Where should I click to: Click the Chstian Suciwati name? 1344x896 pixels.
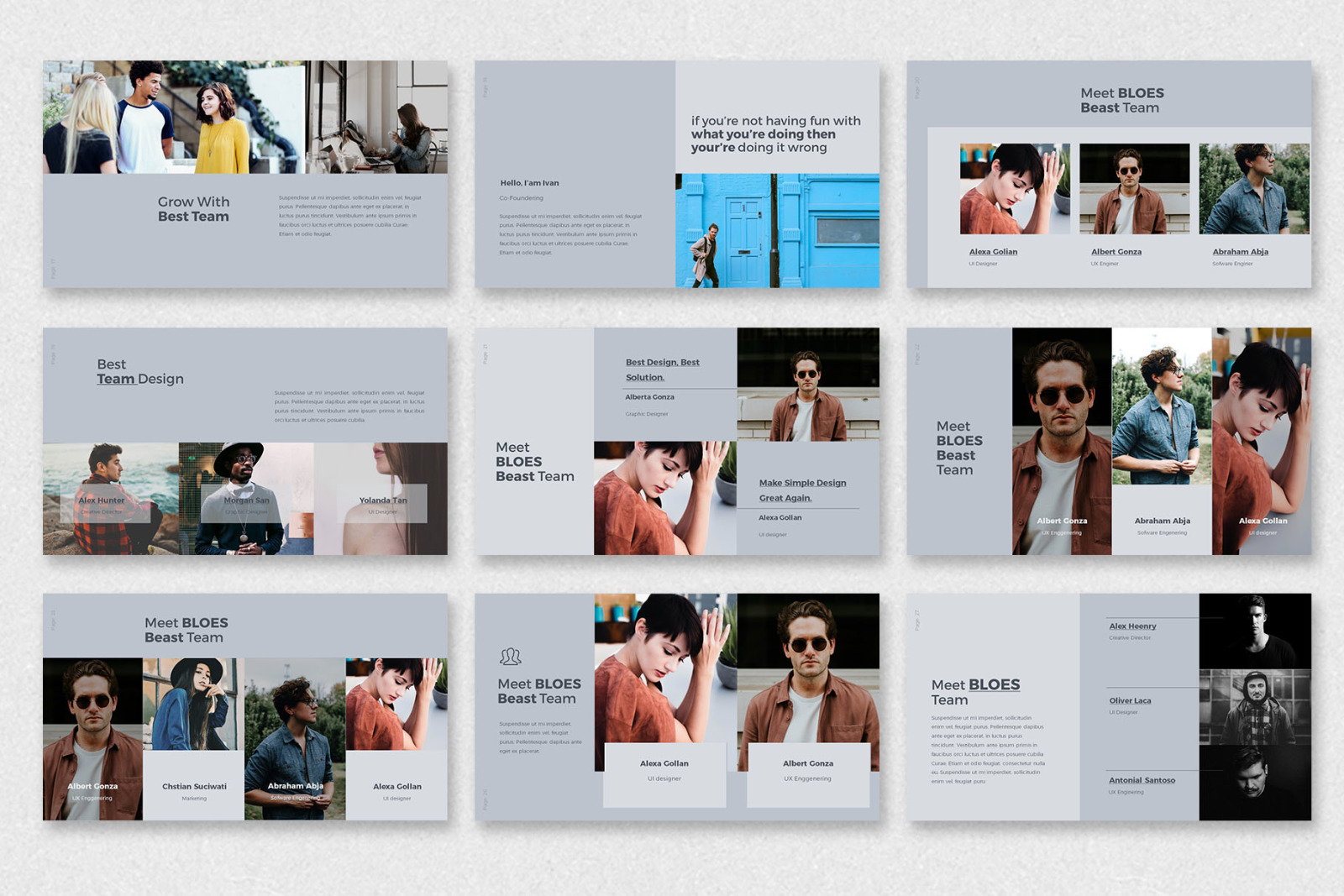[x=194, y=787]
